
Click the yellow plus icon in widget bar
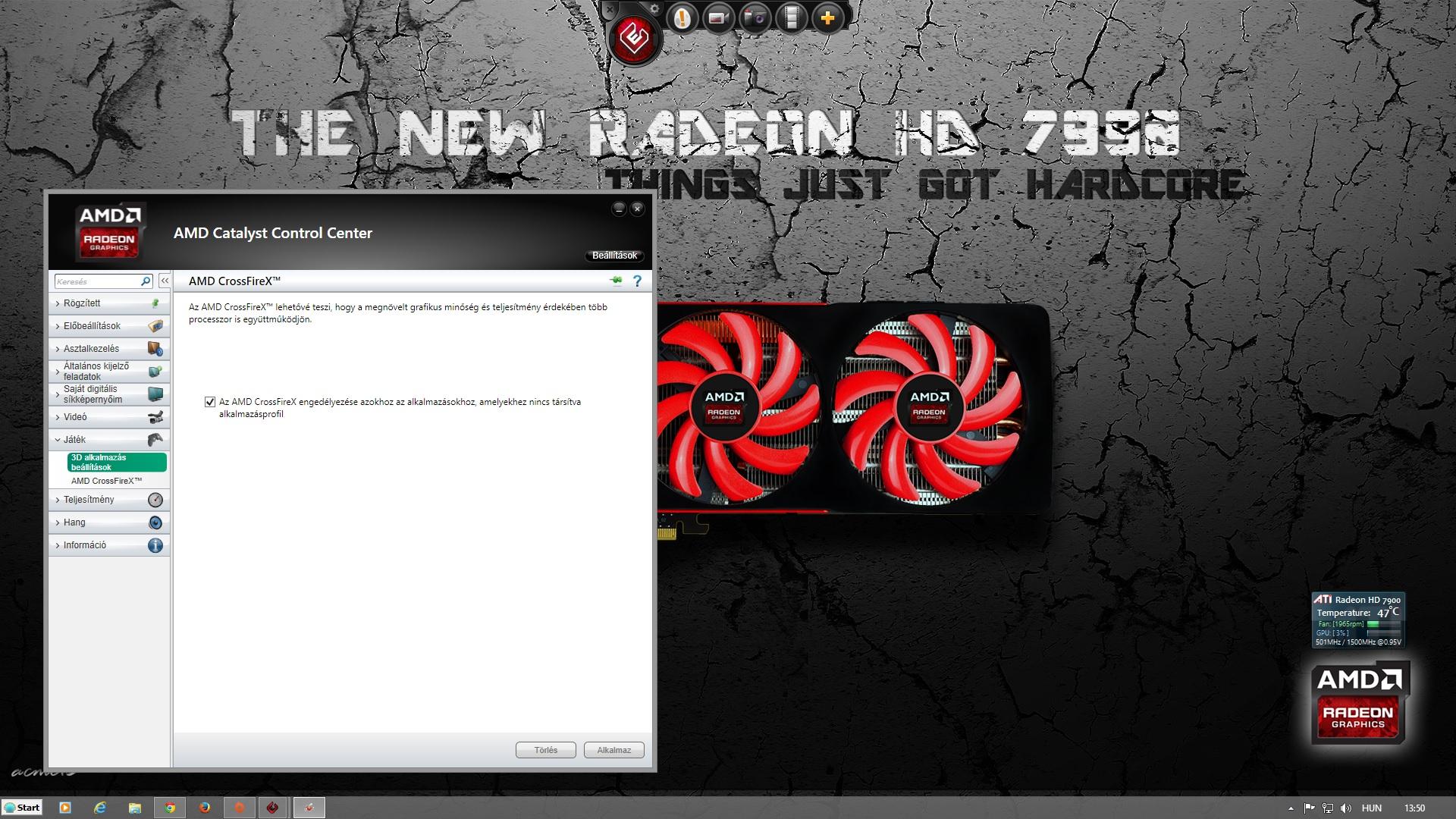[x=827, y=17]
